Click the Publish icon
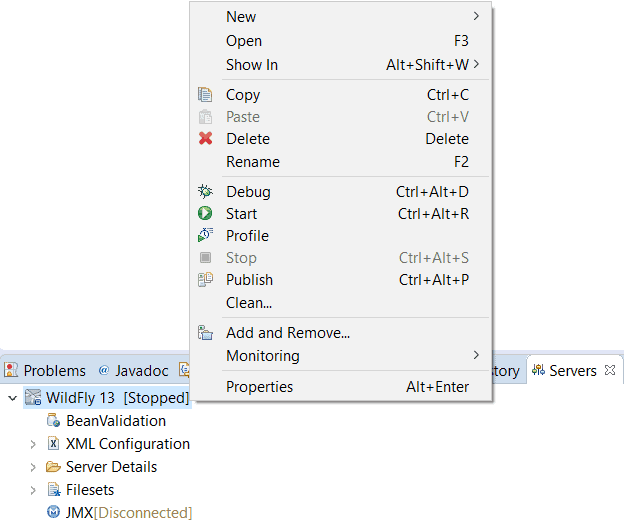 [x=205, y=279]
